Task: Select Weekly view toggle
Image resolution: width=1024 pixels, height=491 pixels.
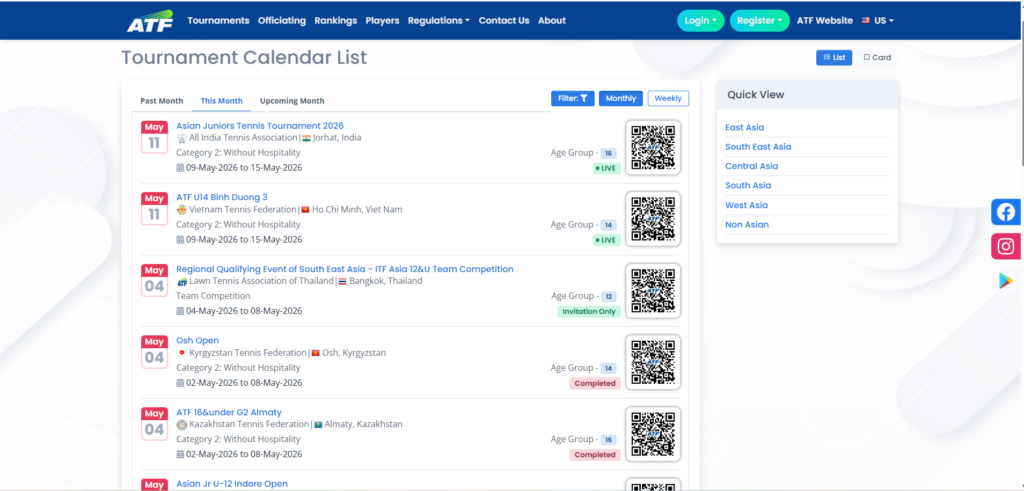Action: [x=668, y=98]
